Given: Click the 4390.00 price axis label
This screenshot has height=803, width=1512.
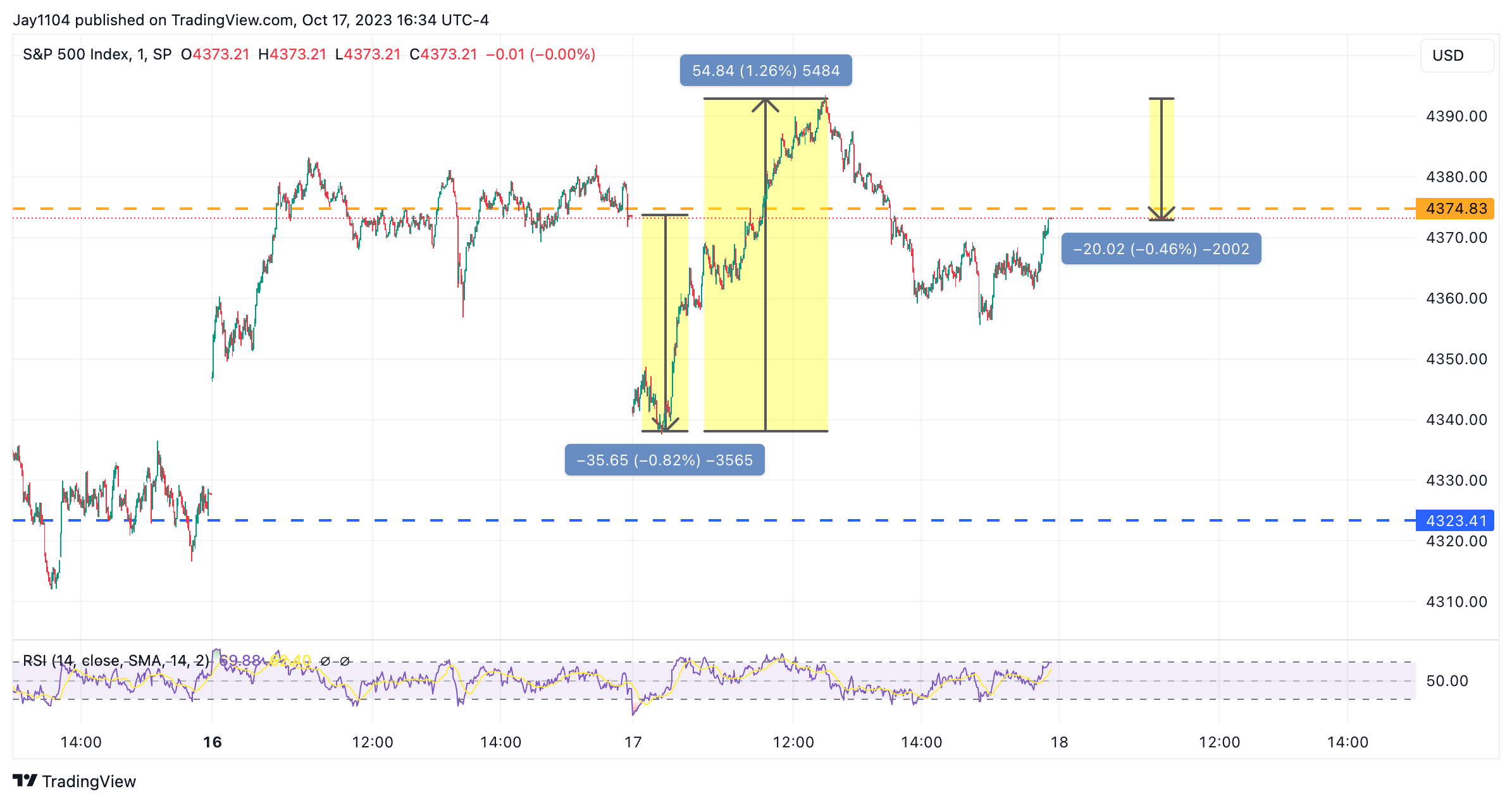Looking at the screenshot, I should click(x=1456, y=116).
